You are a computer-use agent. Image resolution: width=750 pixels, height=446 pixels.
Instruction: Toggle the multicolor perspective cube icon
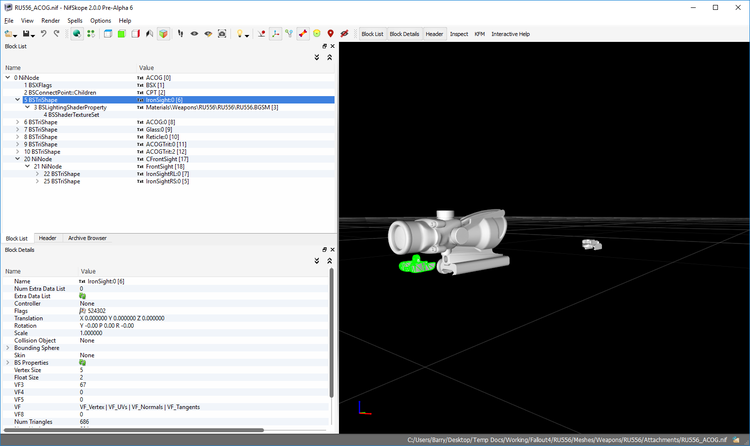tap(164, 34)
